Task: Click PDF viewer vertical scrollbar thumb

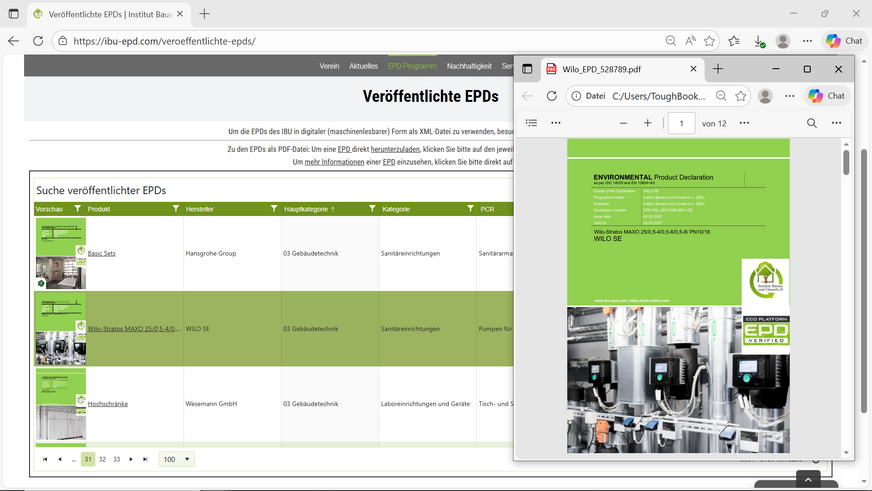Action: (846, 162)
